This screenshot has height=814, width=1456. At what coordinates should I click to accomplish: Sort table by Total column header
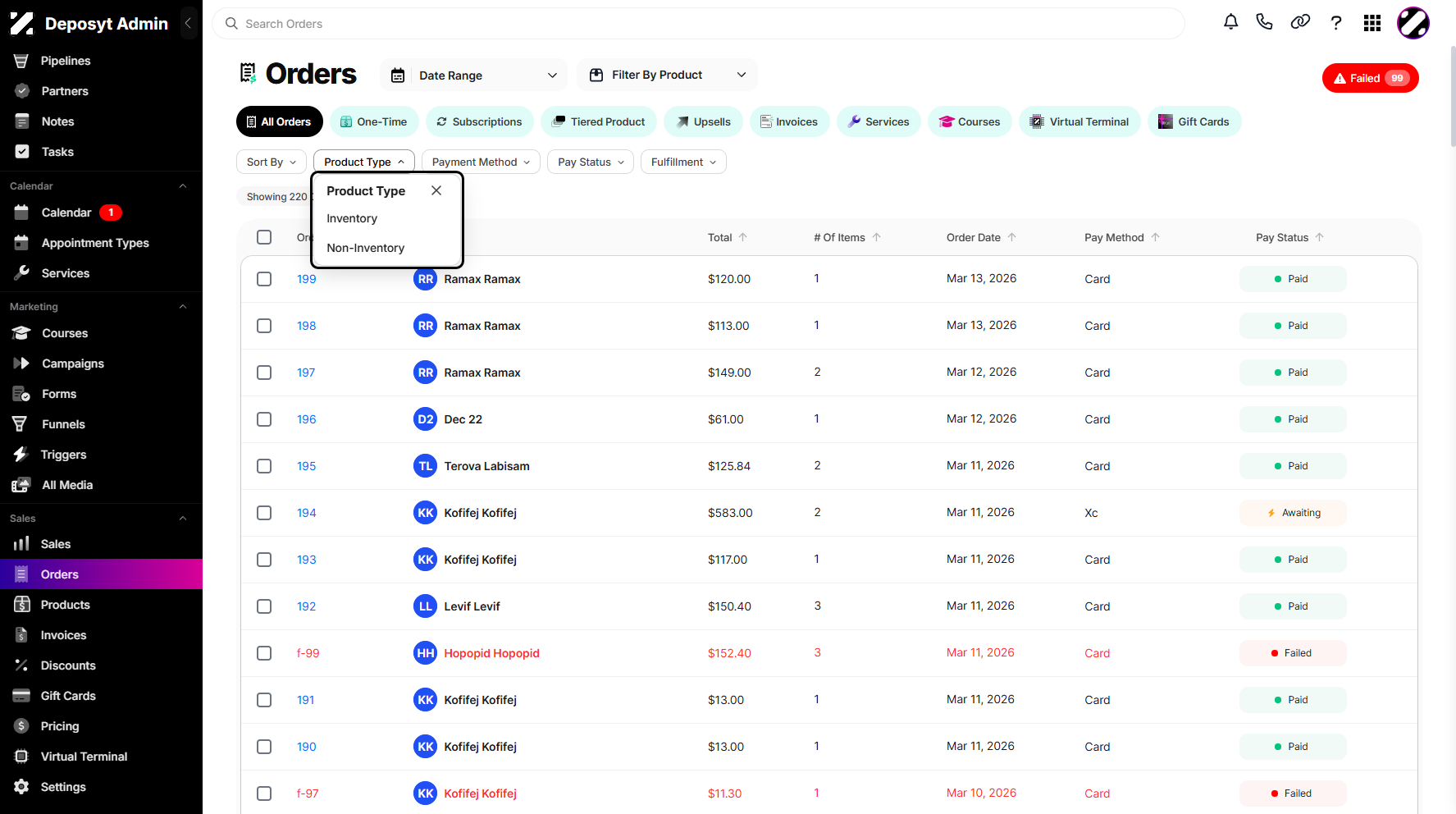point(728,237)
